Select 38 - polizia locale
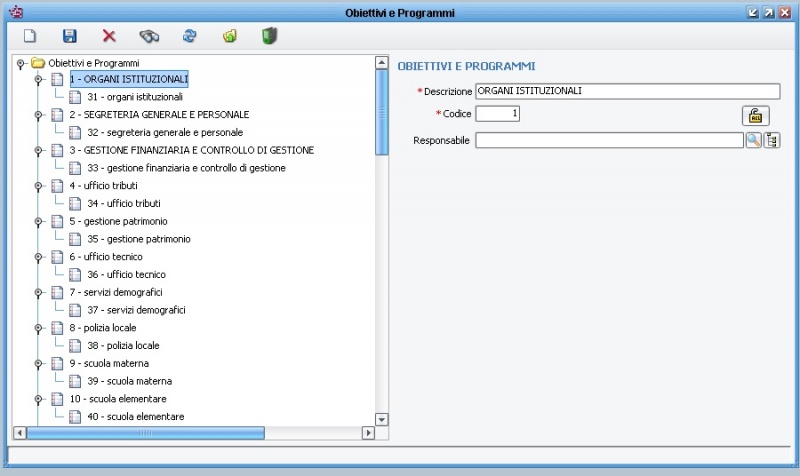The height and width of the screenshot is (476, 800). click(x=123, y=346)
